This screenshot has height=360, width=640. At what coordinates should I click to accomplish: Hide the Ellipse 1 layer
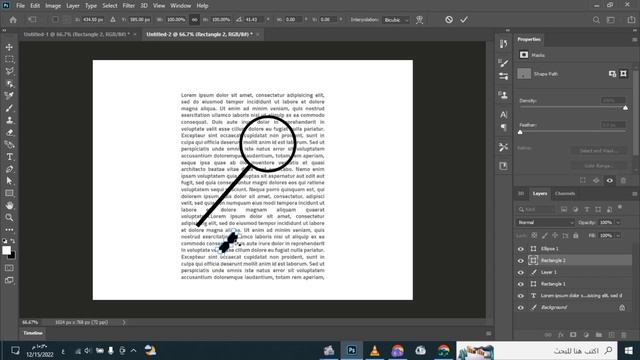click(521, 249)
